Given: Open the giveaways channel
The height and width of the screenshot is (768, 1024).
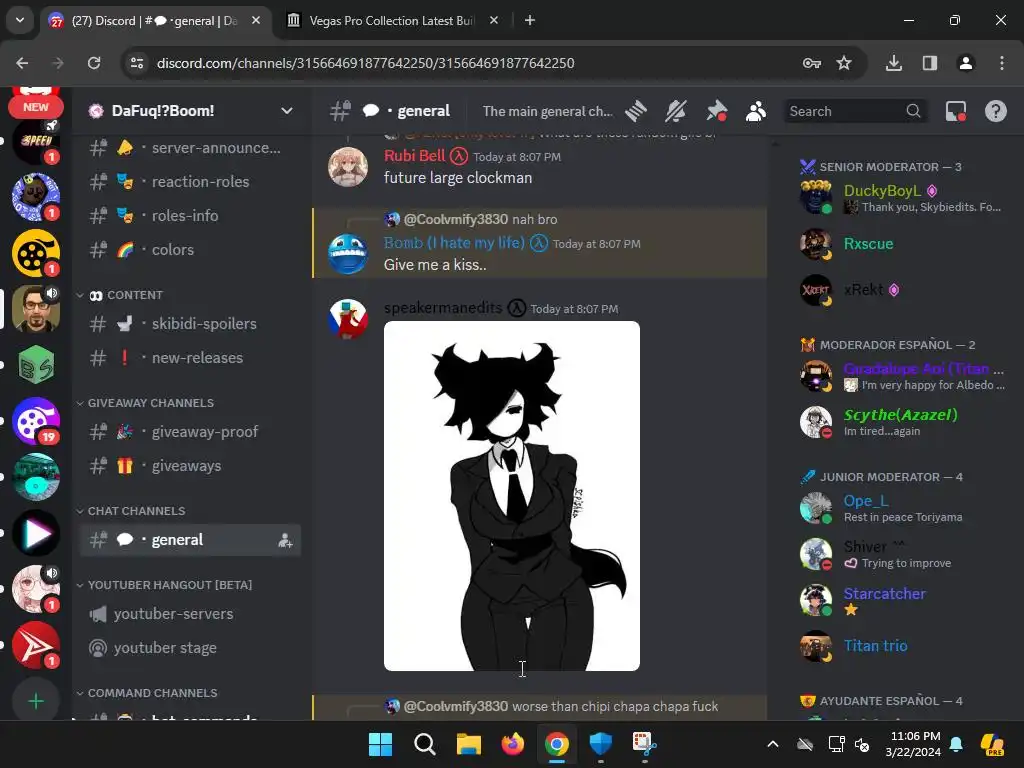Looking at the screenshot, I should tap(190, 466).
